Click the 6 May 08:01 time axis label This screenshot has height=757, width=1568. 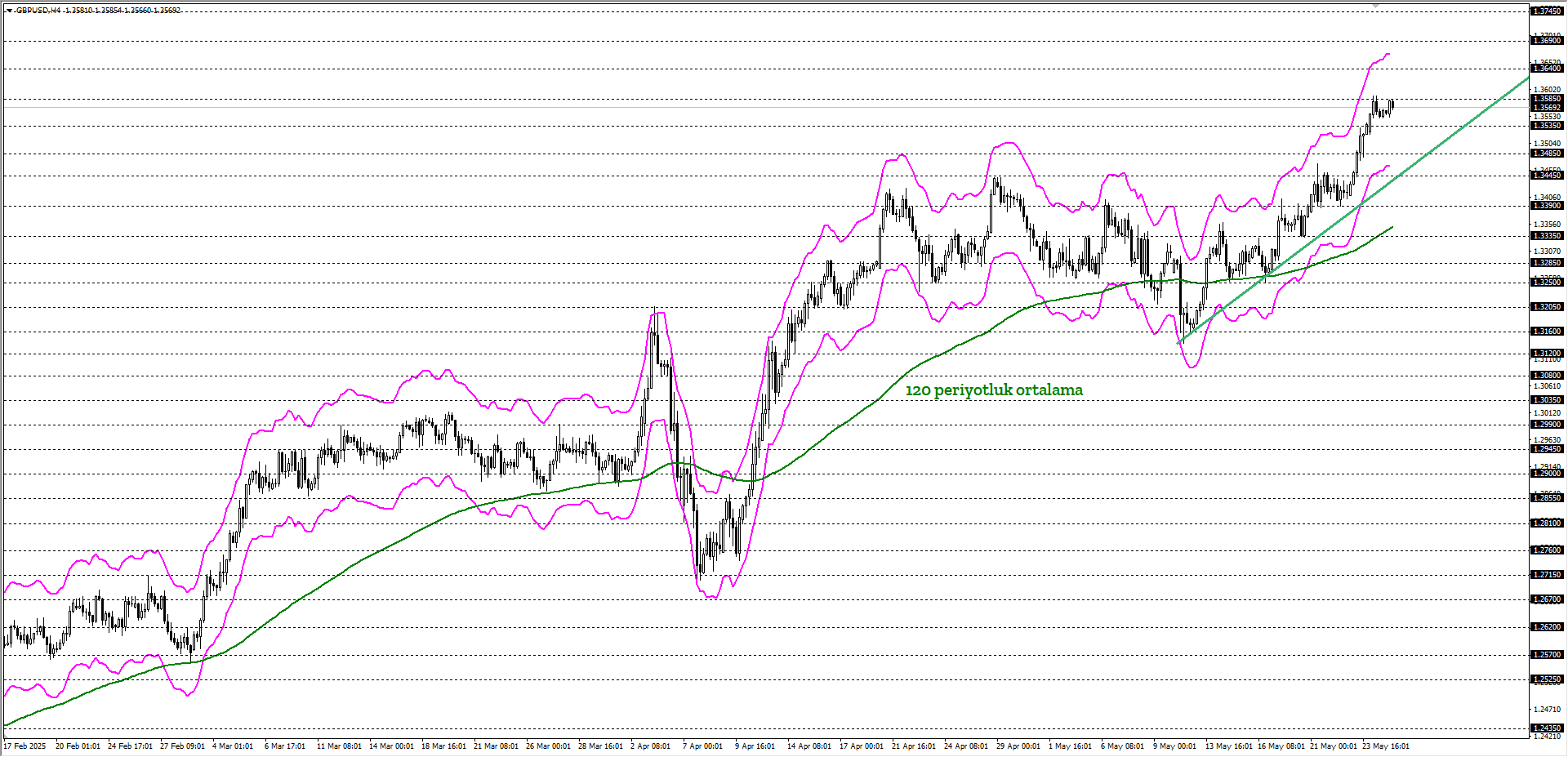pyautogui.click(x=1122, y=746)
